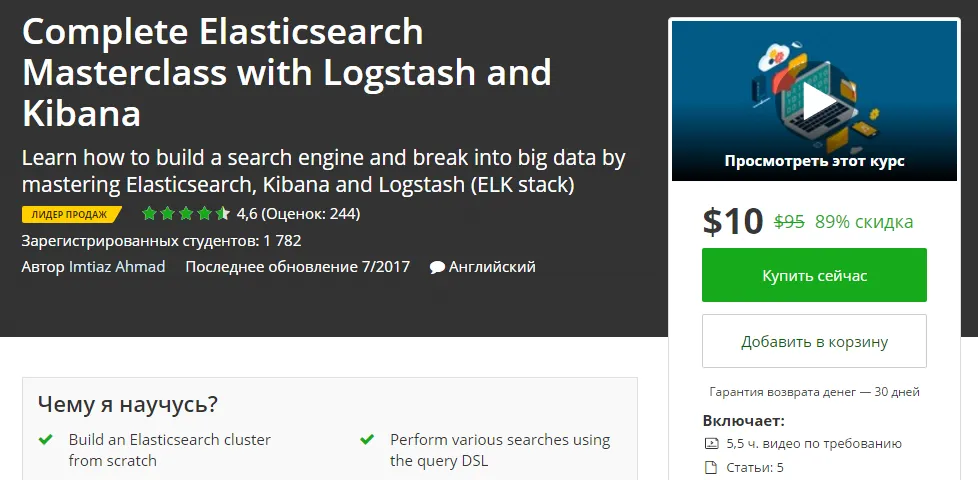
Task: Click the five-star rating icons
Action: 186,213
